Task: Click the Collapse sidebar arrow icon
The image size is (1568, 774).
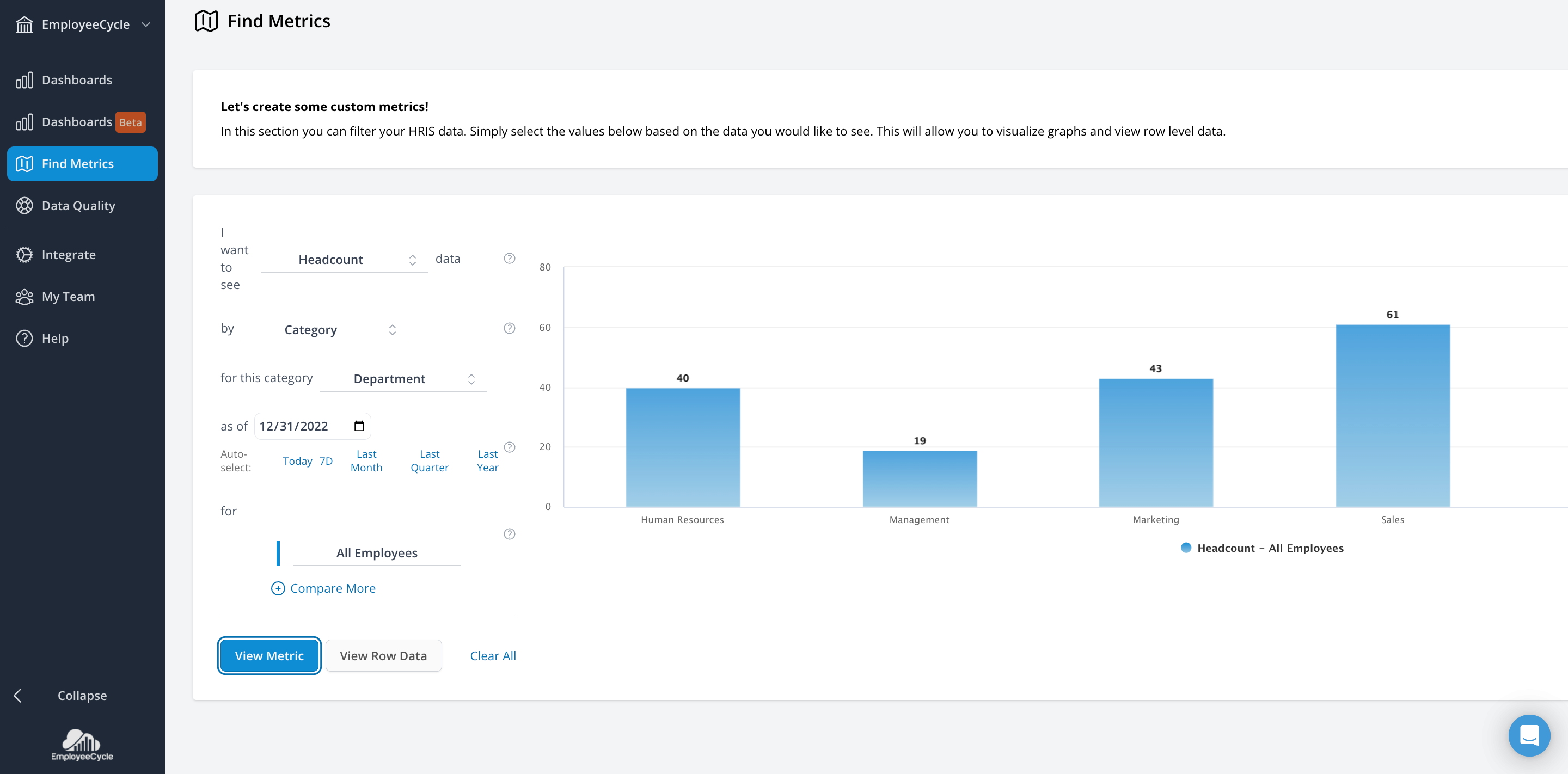Action: (19, 696)
